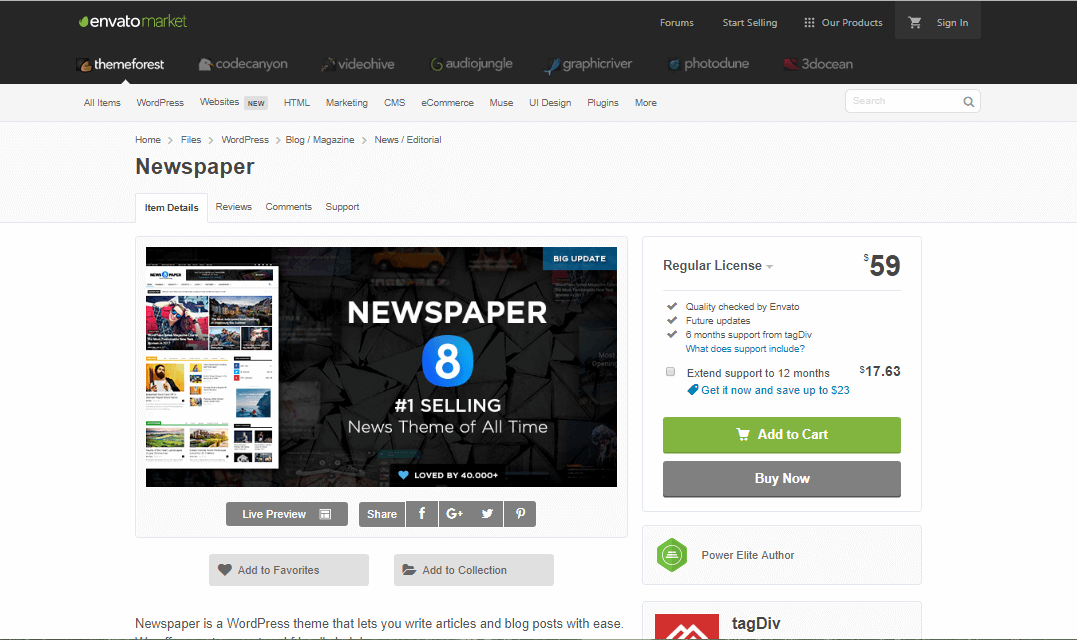Share on Facebook icon
Image resolution: width=1077 pixels, height=640 pixels.
tap(422, 514)
